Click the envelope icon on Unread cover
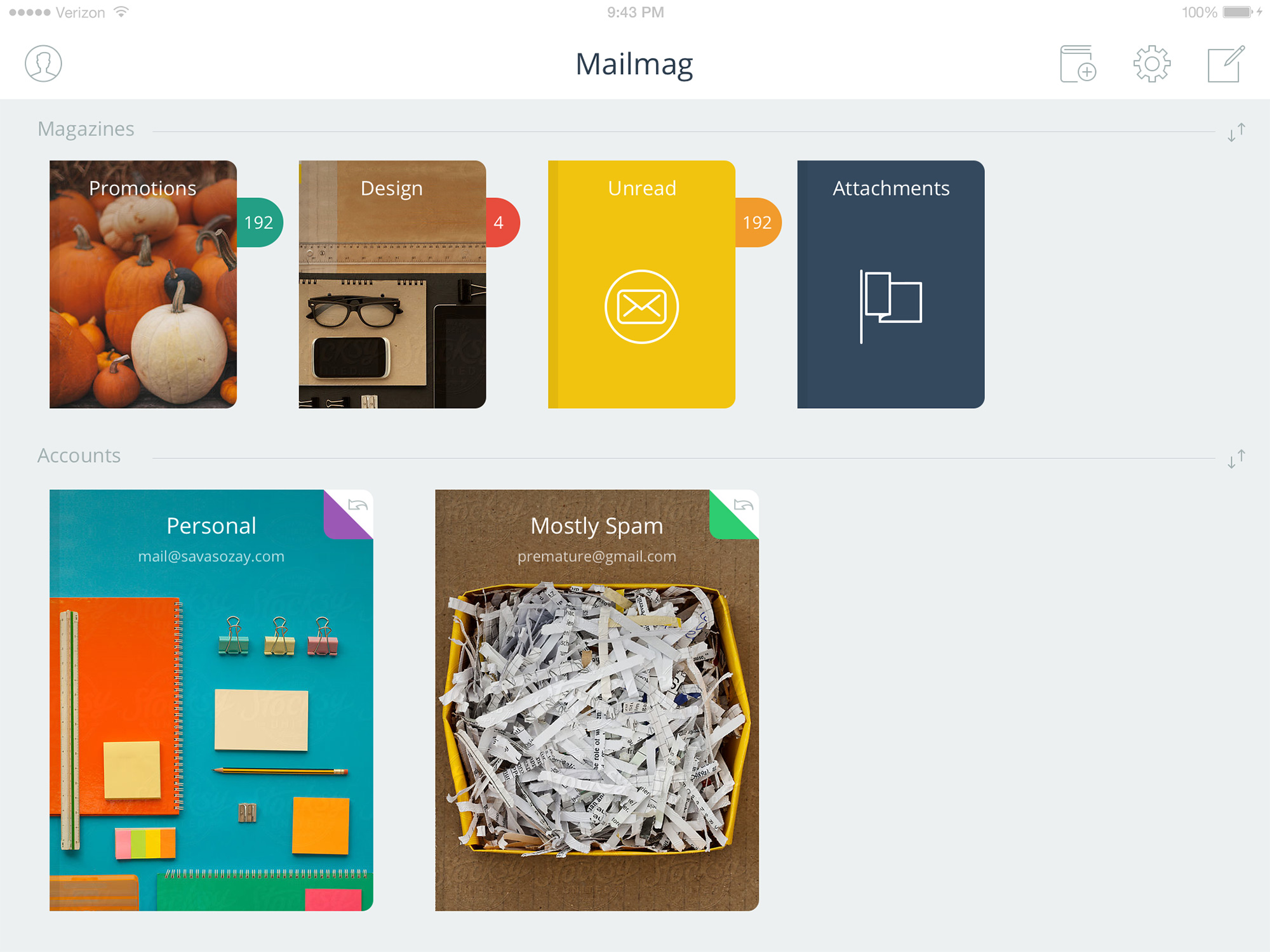The image size is (1270, 952). [x=641, y=307]
